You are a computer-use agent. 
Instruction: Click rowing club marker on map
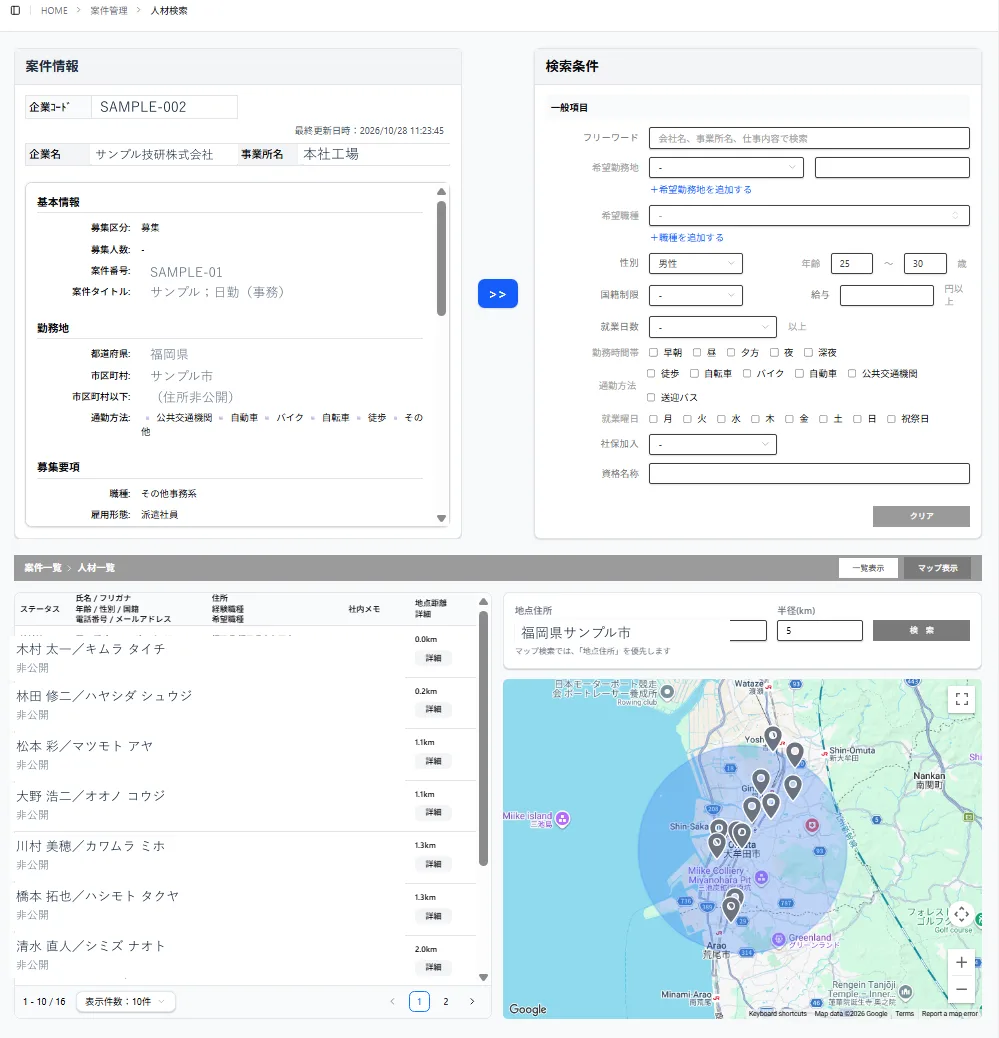667,692
